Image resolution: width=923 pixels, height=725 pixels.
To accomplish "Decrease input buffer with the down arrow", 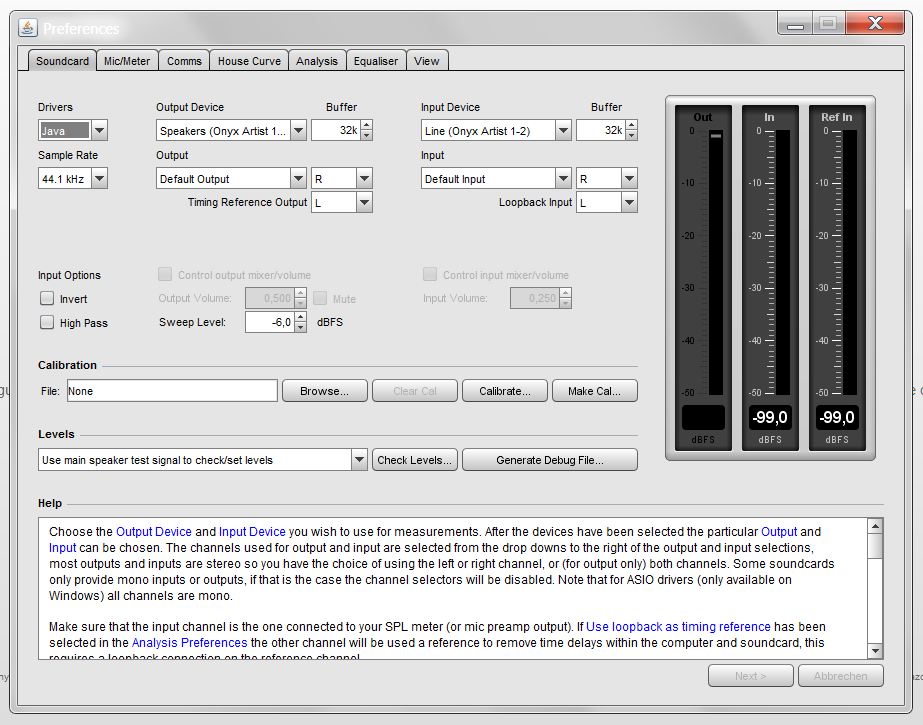I will tap(631, 136).
